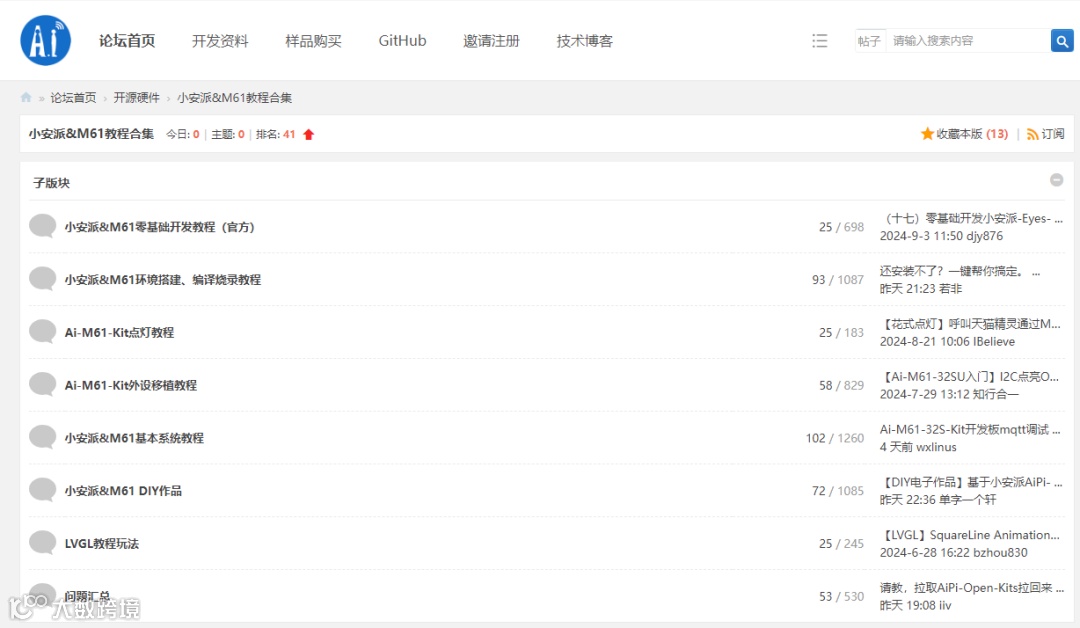The width and height of the screenshot is (1080, 628).
Task: Open latest post 请教，拉取AiPi-Open-Kits拉回来
Action: (972, 588)
